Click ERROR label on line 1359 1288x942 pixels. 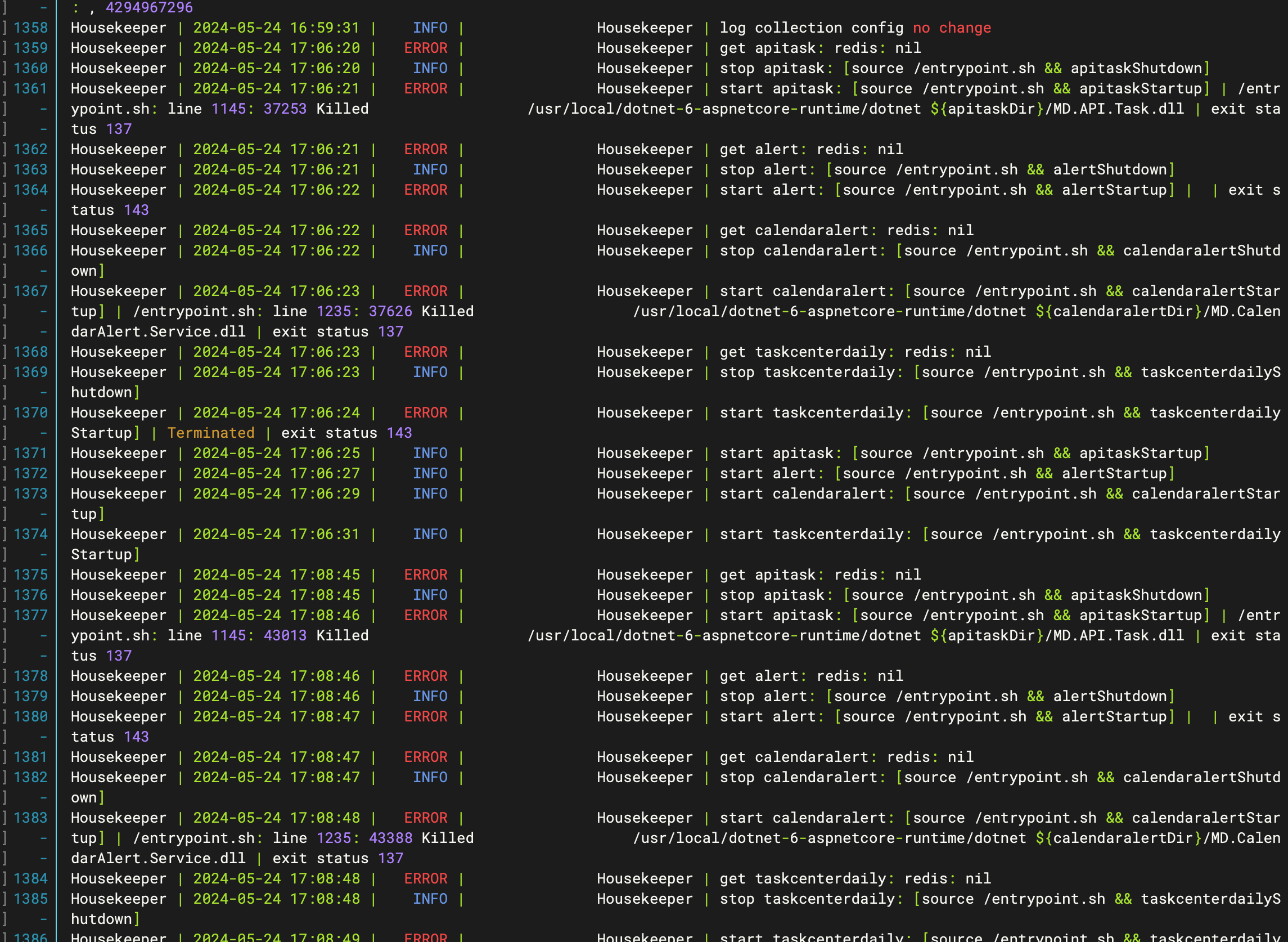point(426,48)
